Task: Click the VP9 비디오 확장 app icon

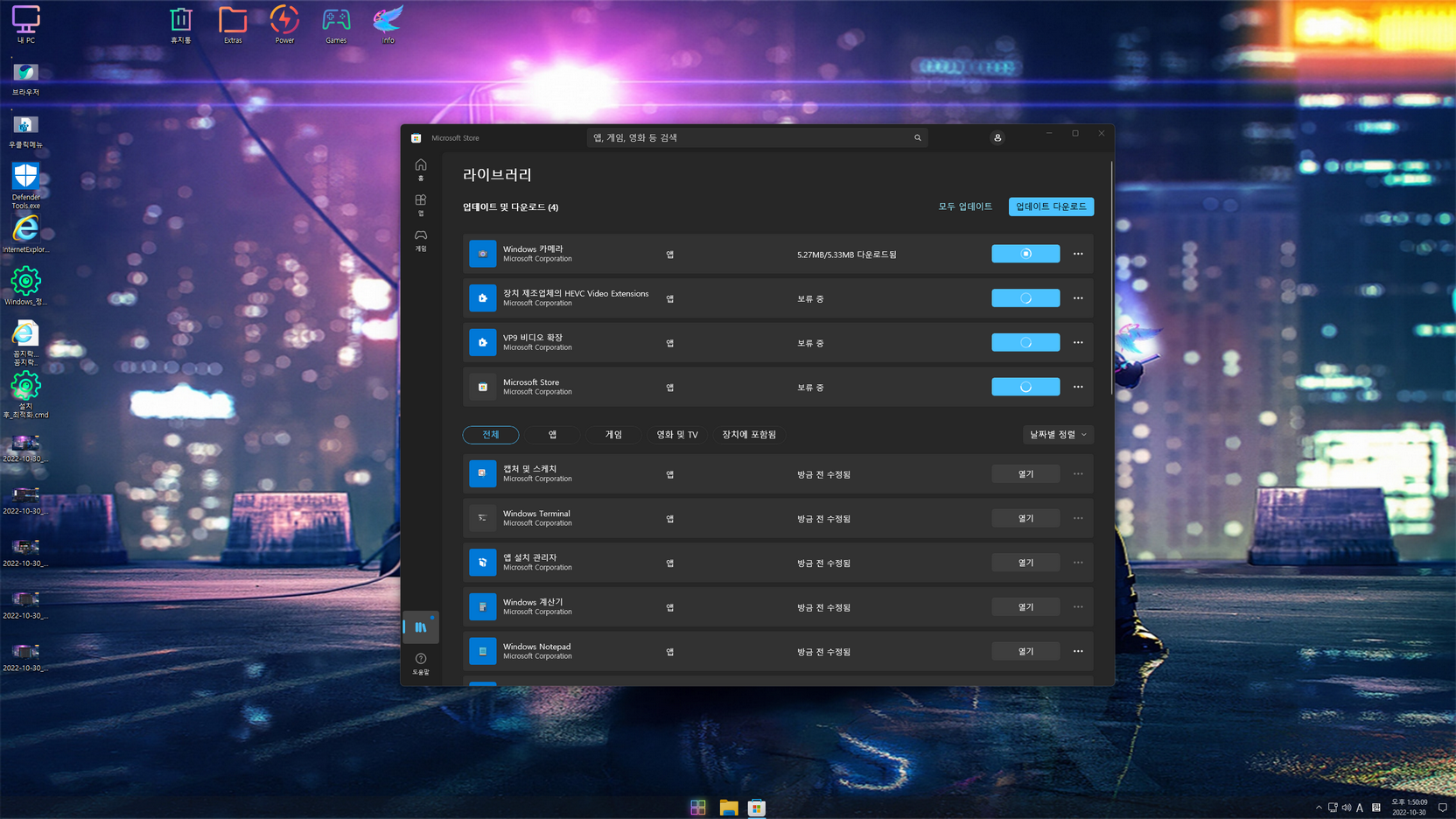Action: [482, 342]
